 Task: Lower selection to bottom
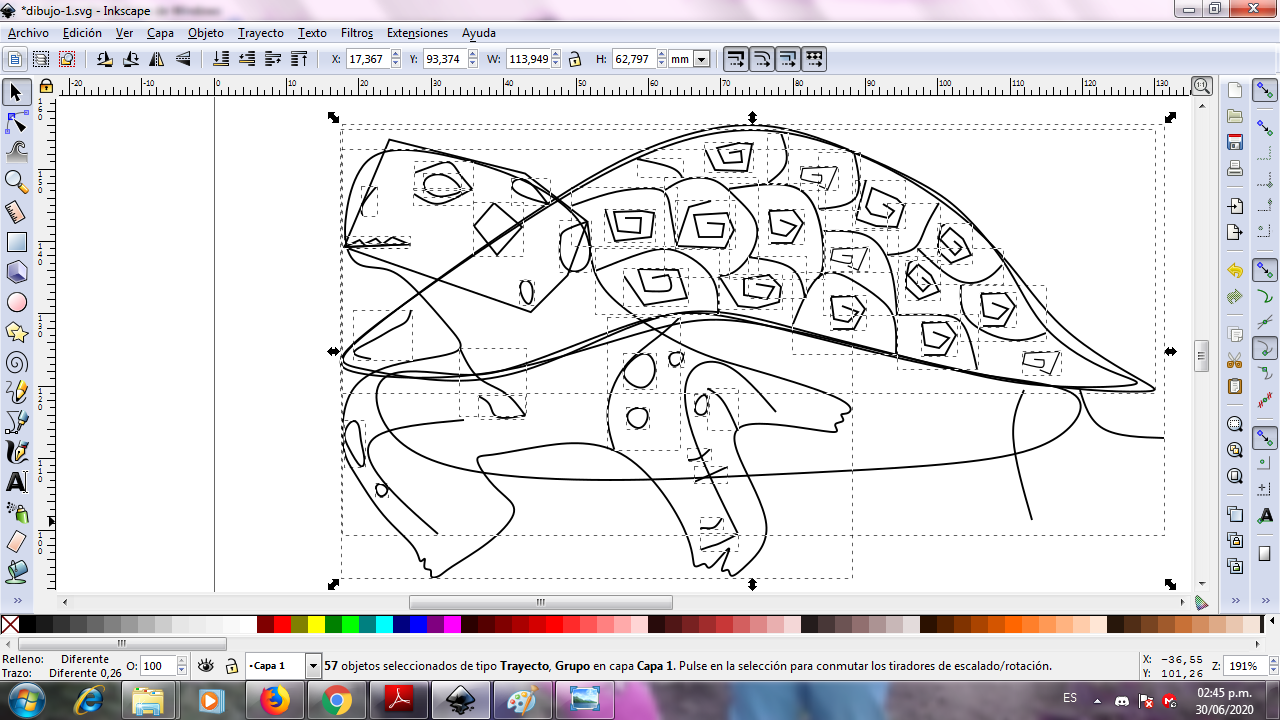click(x=221, y=59)
